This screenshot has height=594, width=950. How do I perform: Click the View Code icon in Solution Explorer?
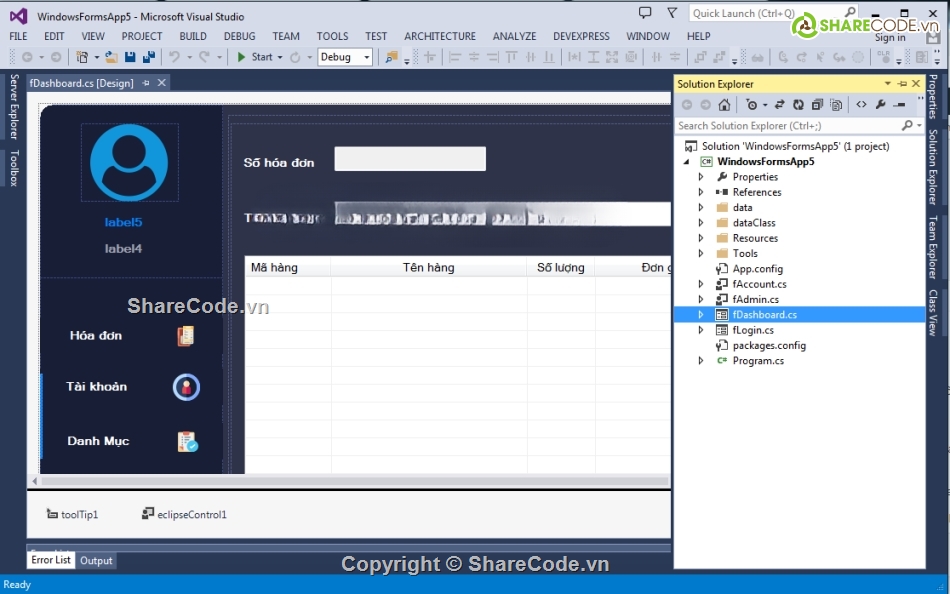pyautogui.click(x=861, y=105)
